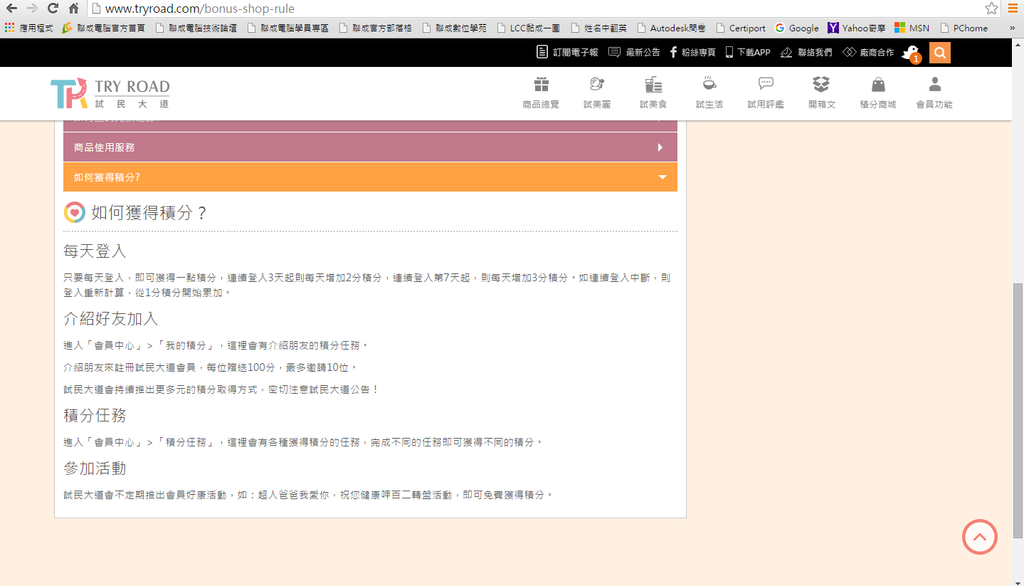This screenshot has width=1024, height=586.
Task: Open the 聯成電腦技術論壇 bookmark
Action: pyautogui.click(x=197, y=28)
